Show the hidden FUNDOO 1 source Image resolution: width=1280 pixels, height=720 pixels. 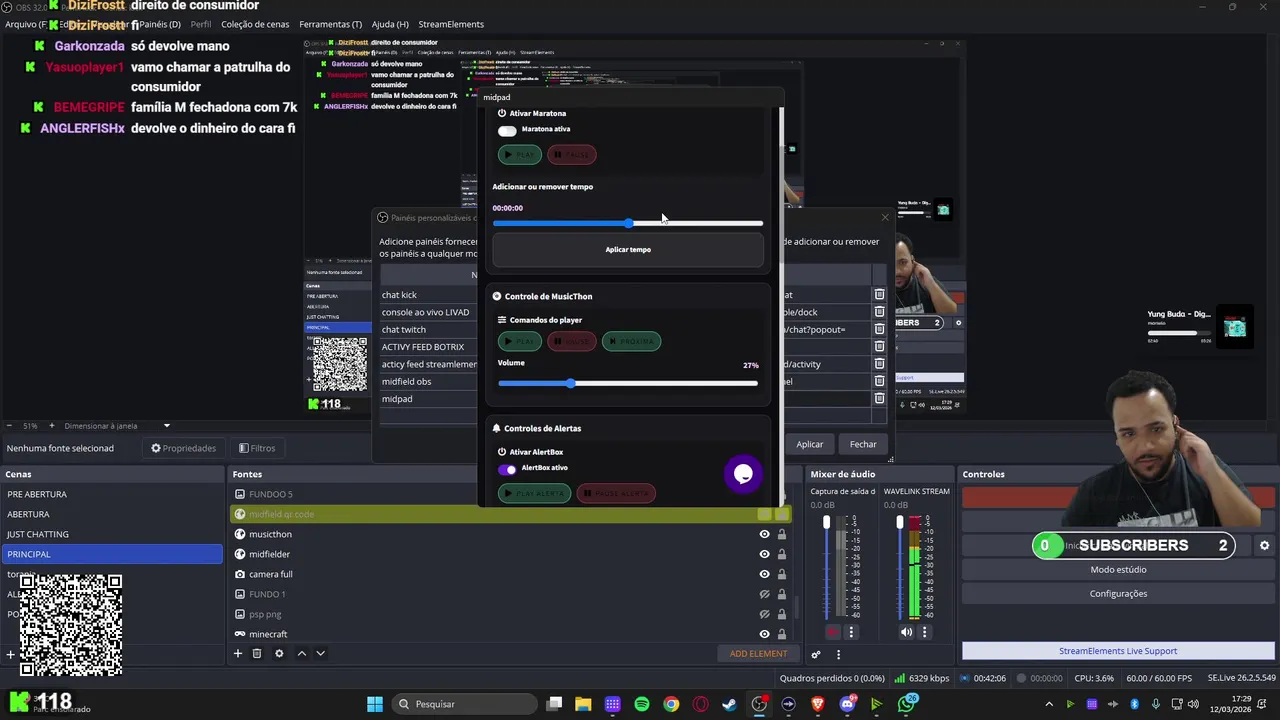(764, 594)
